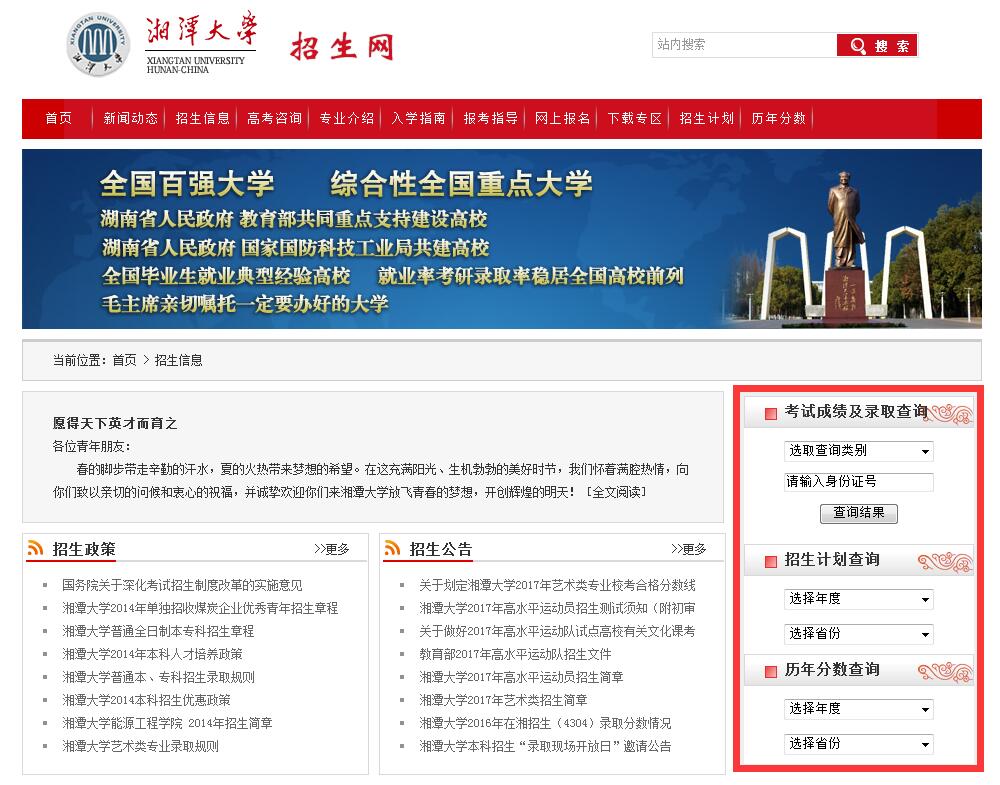
Task: Open 关于划定湘潭大学2017年艺术类专业校考合格分数线
Action: (557, 585)
